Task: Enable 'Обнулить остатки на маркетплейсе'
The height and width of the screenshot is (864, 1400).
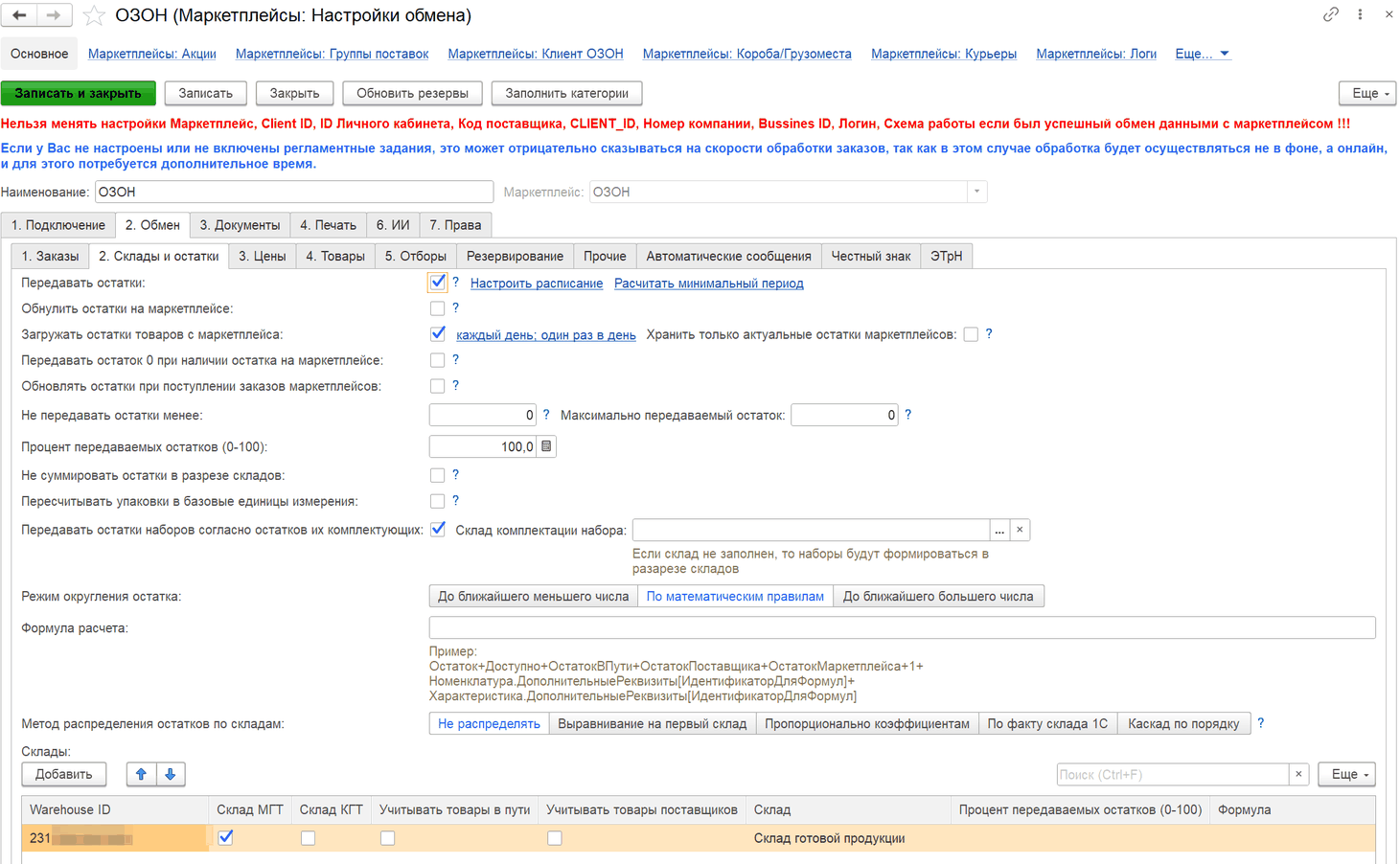Action: click(x=438, y=308)
